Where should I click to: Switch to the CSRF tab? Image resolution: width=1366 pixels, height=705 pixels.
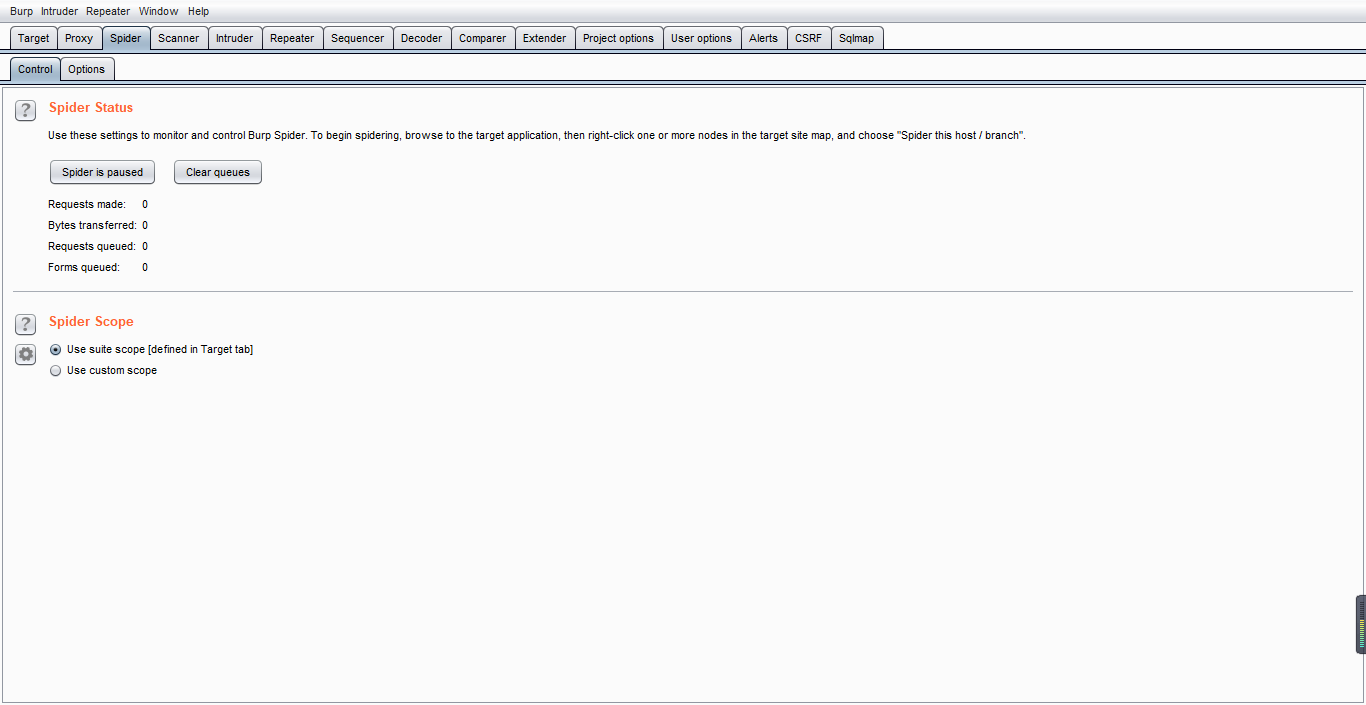click(809, 38)
